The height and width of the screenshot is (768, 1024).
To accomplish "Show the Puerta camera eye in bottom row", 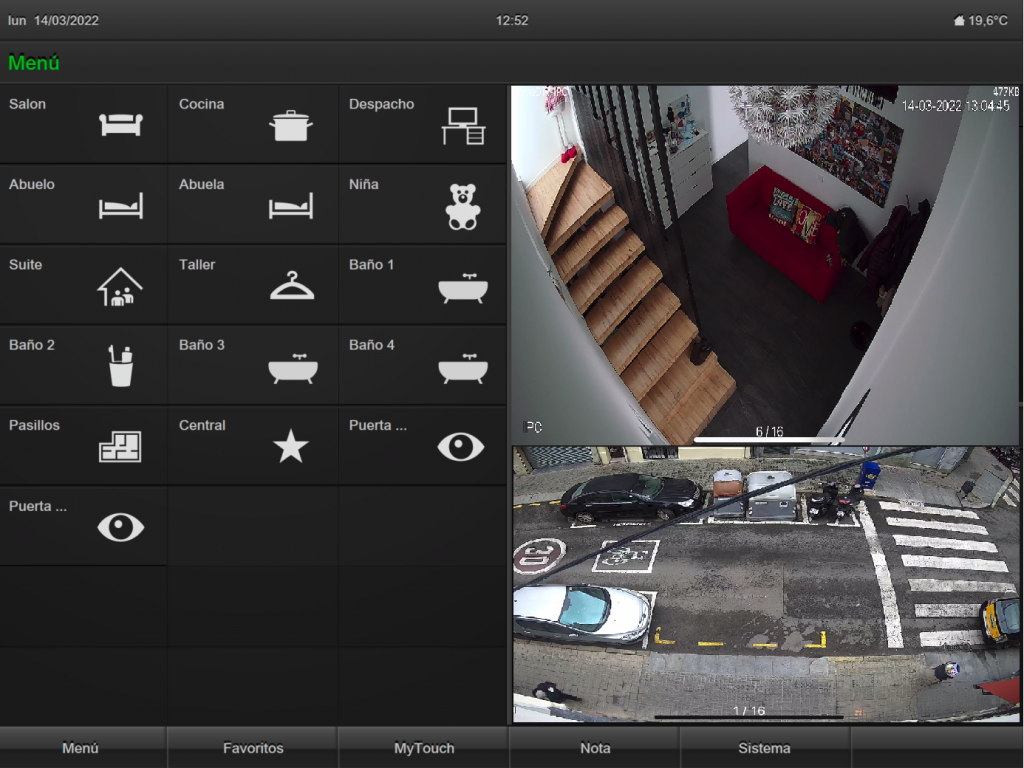I will pyautogui.click(x=120, y=527).
